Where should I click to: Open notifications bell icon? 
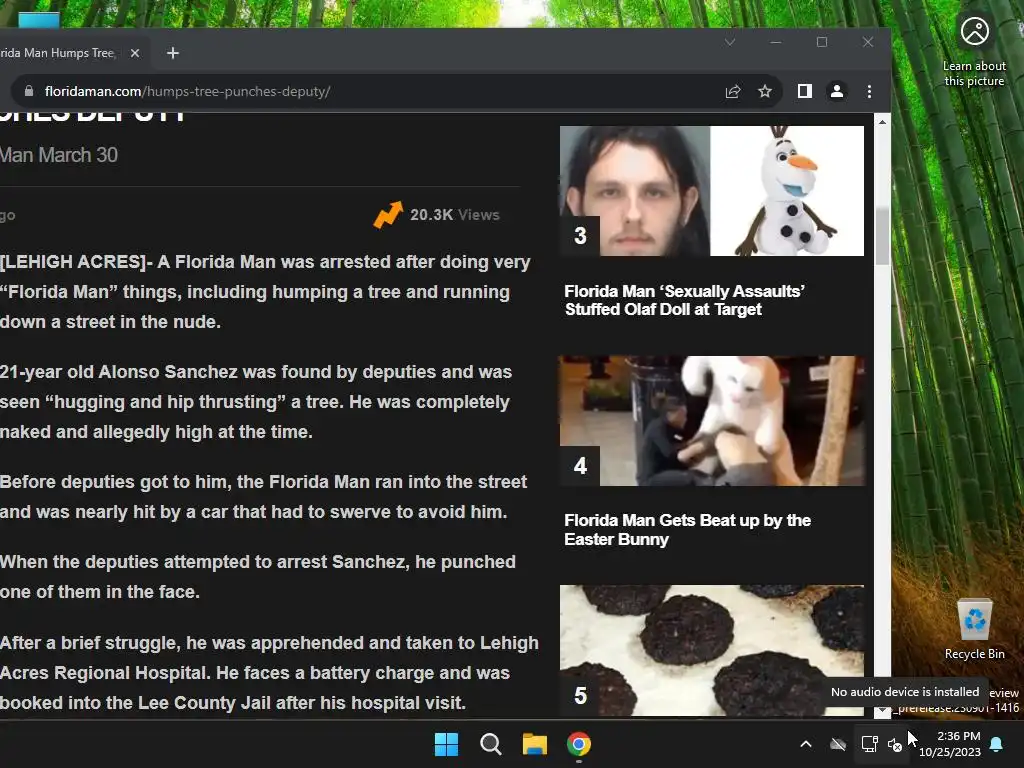pos(997,744)
